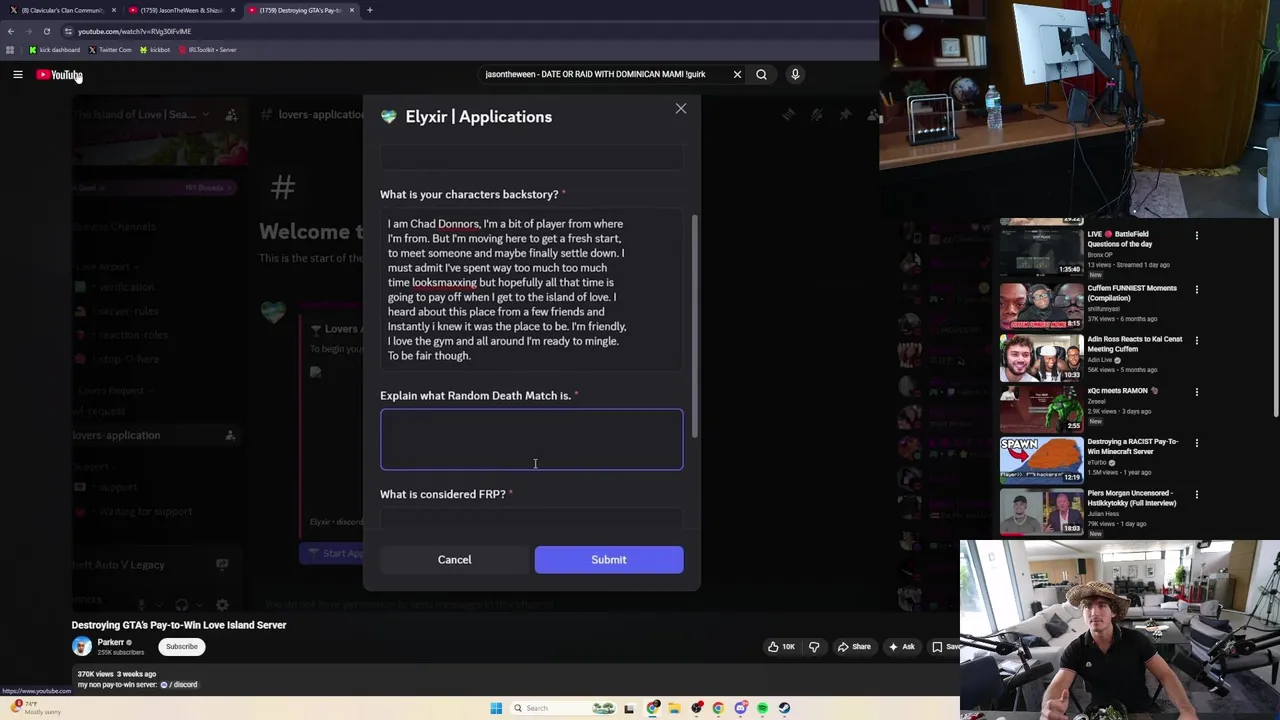Open options for Piers Morgan Uncensored video

[1197, 494]
